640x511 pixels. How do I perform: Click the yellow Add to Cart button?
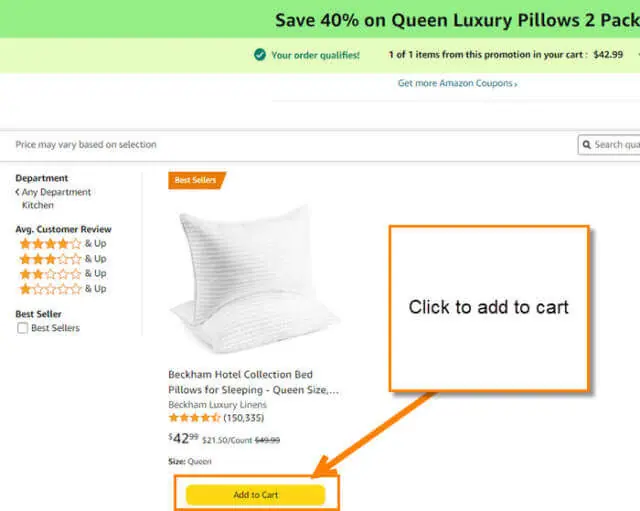[256, 495]
